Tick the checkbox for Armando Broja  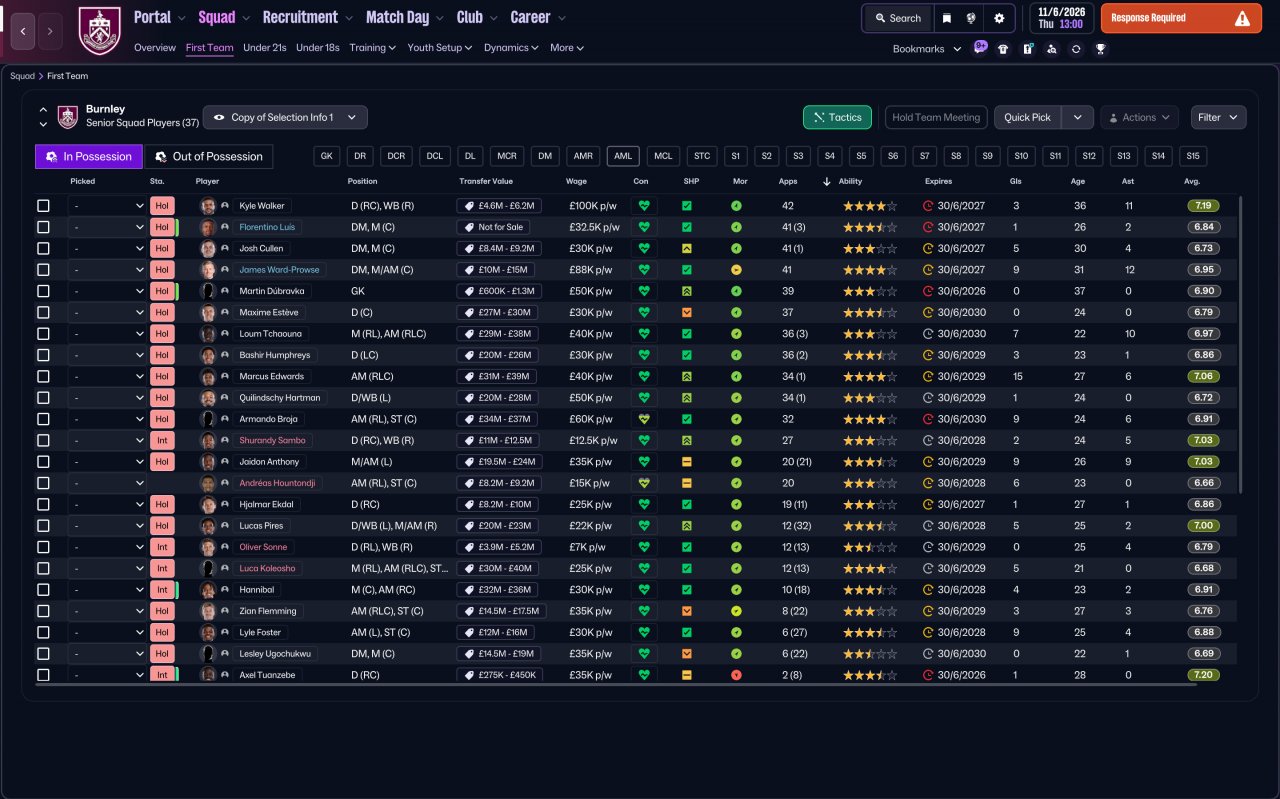(43, 419)
